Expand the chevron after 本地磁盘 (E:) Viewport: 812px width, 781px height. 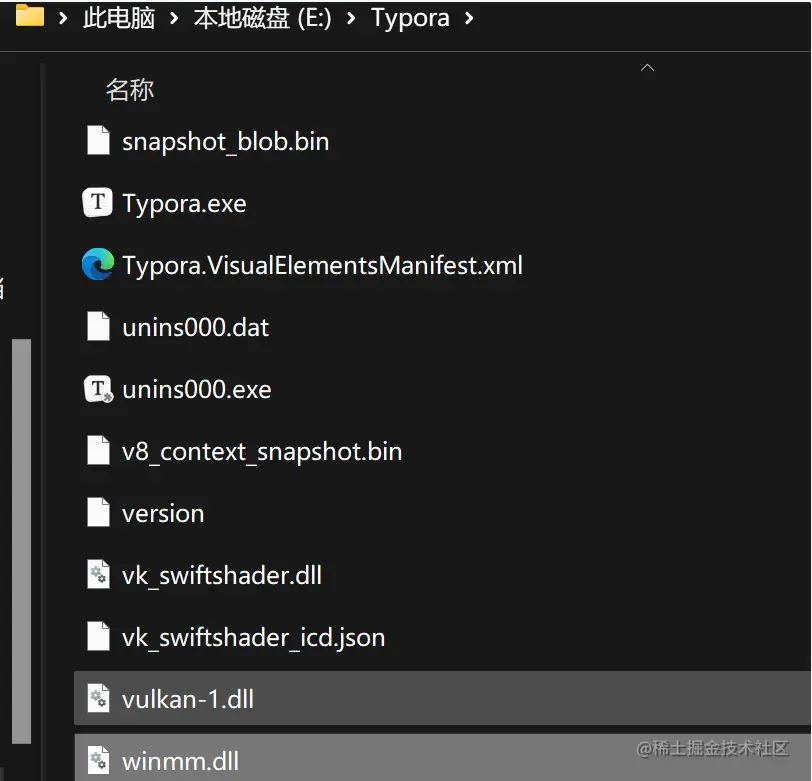[x=351, y=19]
